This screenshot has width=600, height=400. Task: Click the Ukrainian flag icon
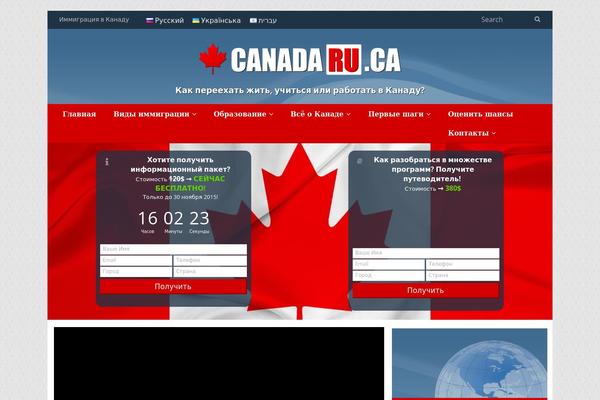point(196,20)
